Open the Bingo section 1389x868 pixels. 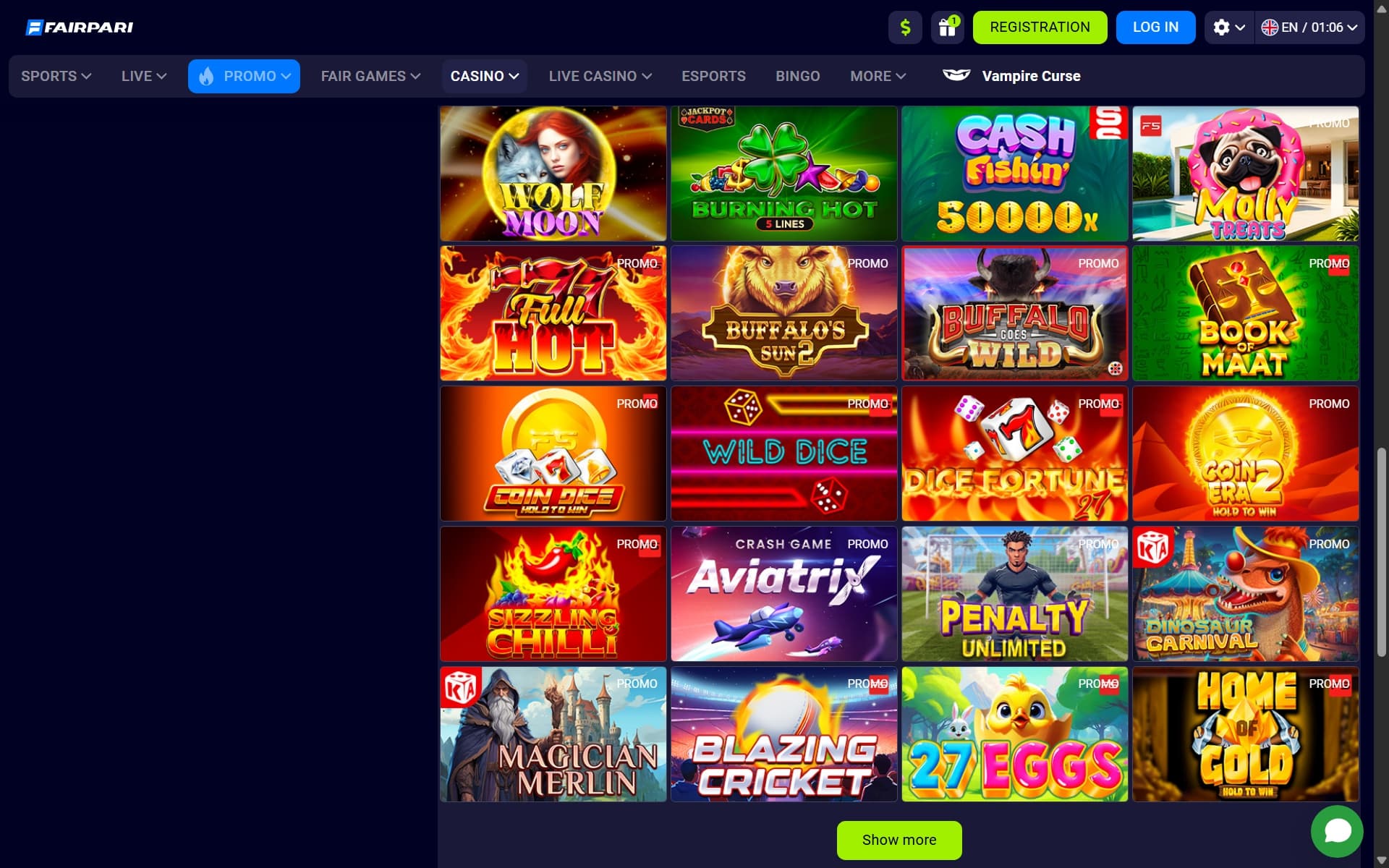(798, 76)
